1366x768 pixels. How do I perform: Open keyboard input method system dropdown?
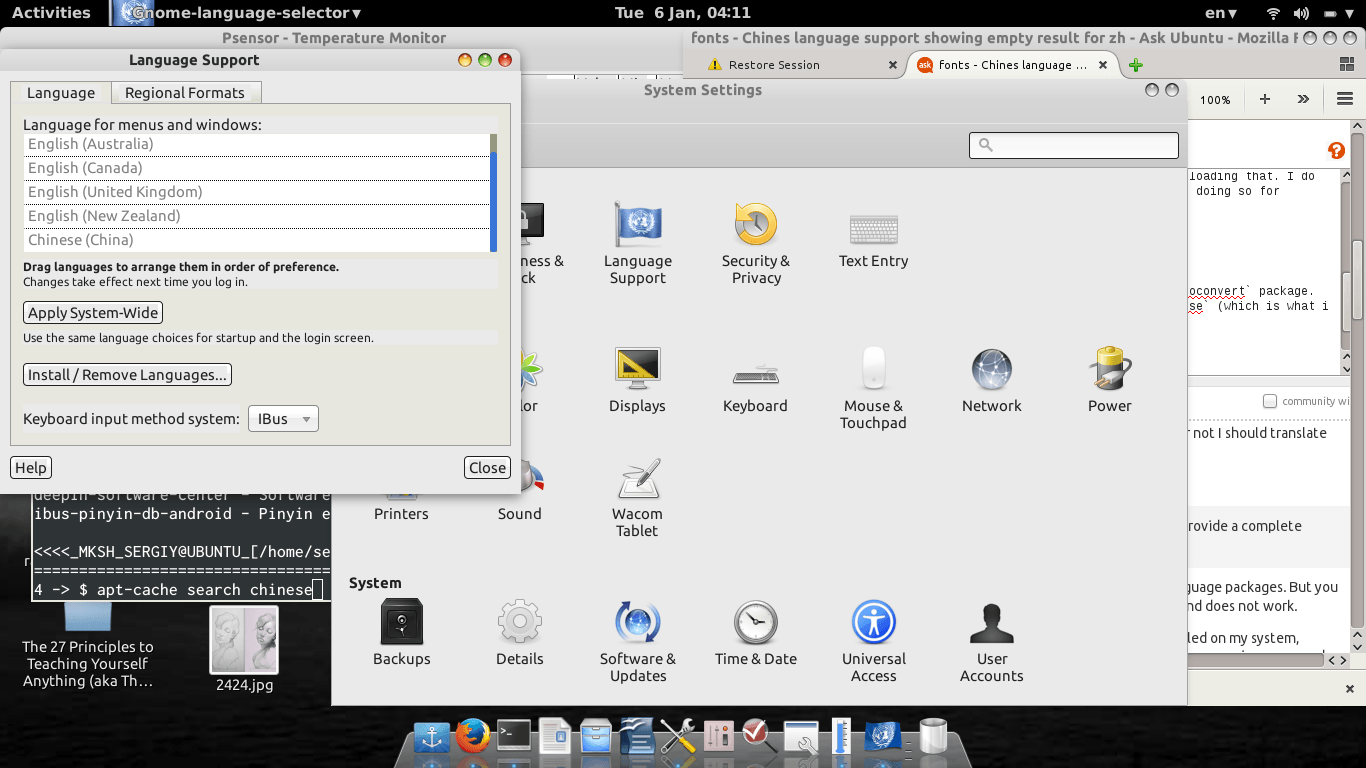point(283,419)
